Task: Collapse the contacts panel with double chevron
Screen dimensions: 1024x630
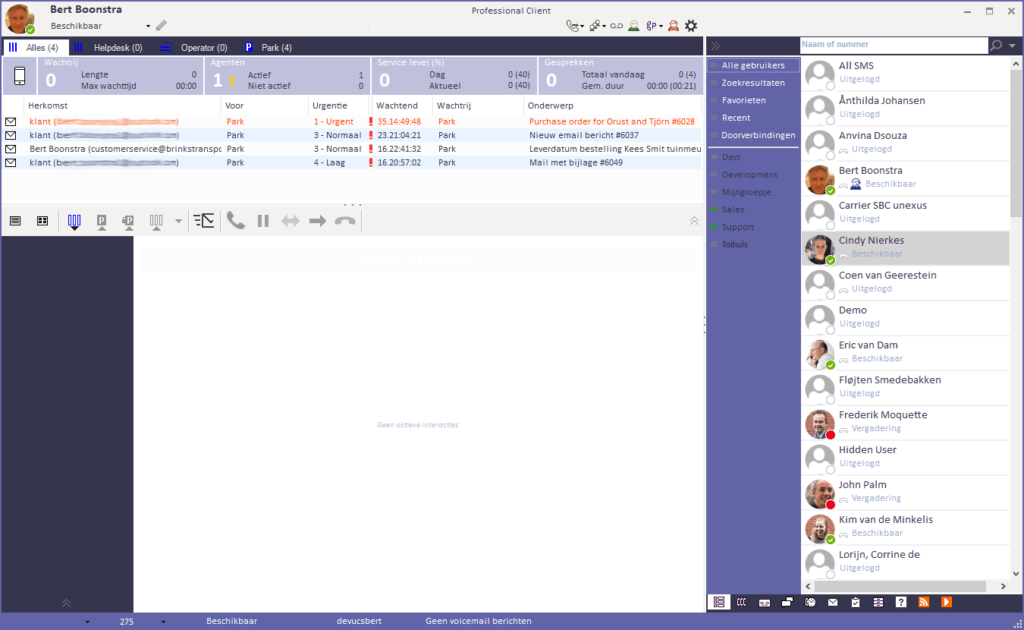Action: tap(715, 46)
